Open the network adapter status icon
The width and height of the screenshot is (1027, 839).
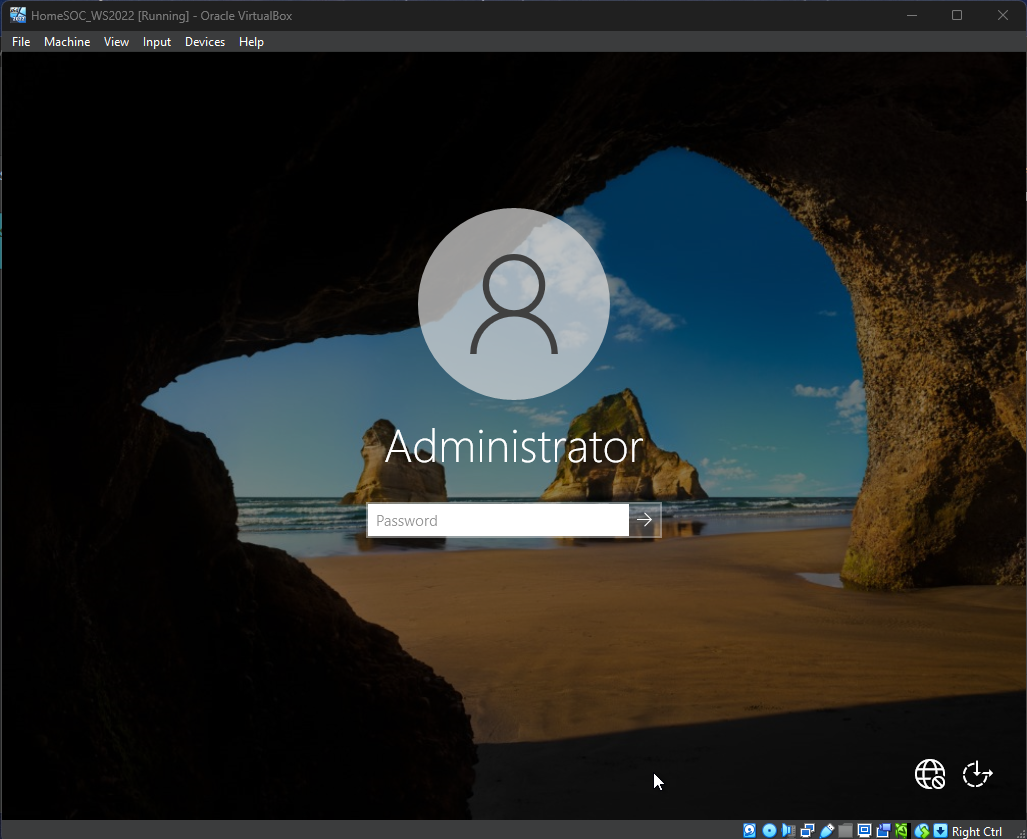[x=807, y=830]
